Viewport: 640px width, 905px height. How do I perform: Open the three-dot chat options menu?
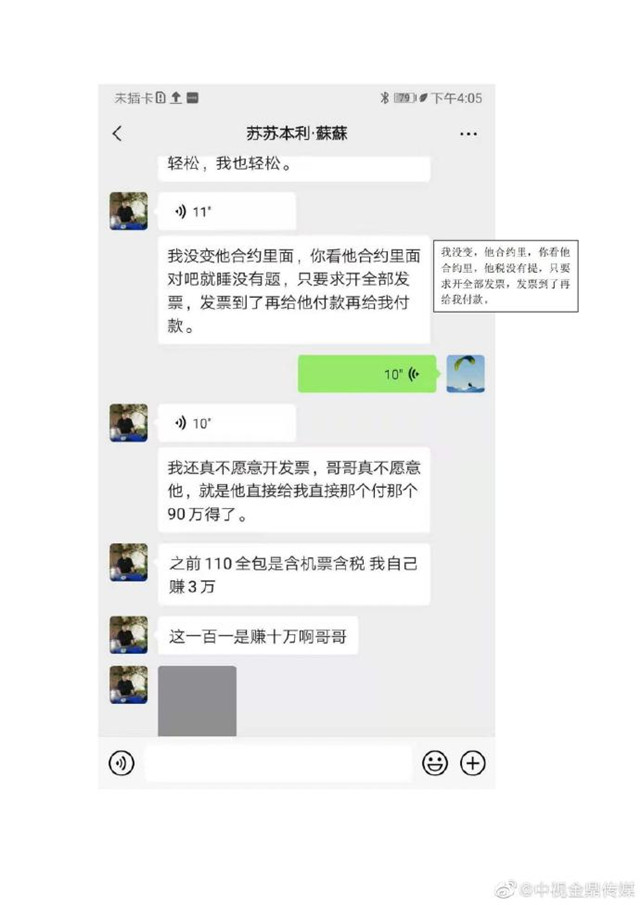coord(468,134)
